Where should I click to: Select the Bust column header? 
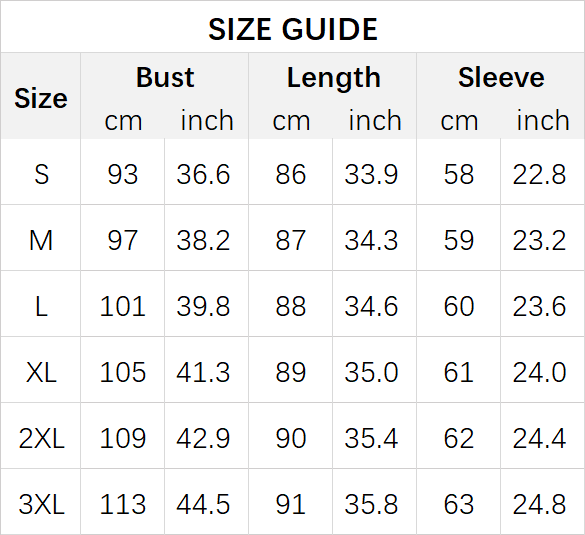(165, 78)
